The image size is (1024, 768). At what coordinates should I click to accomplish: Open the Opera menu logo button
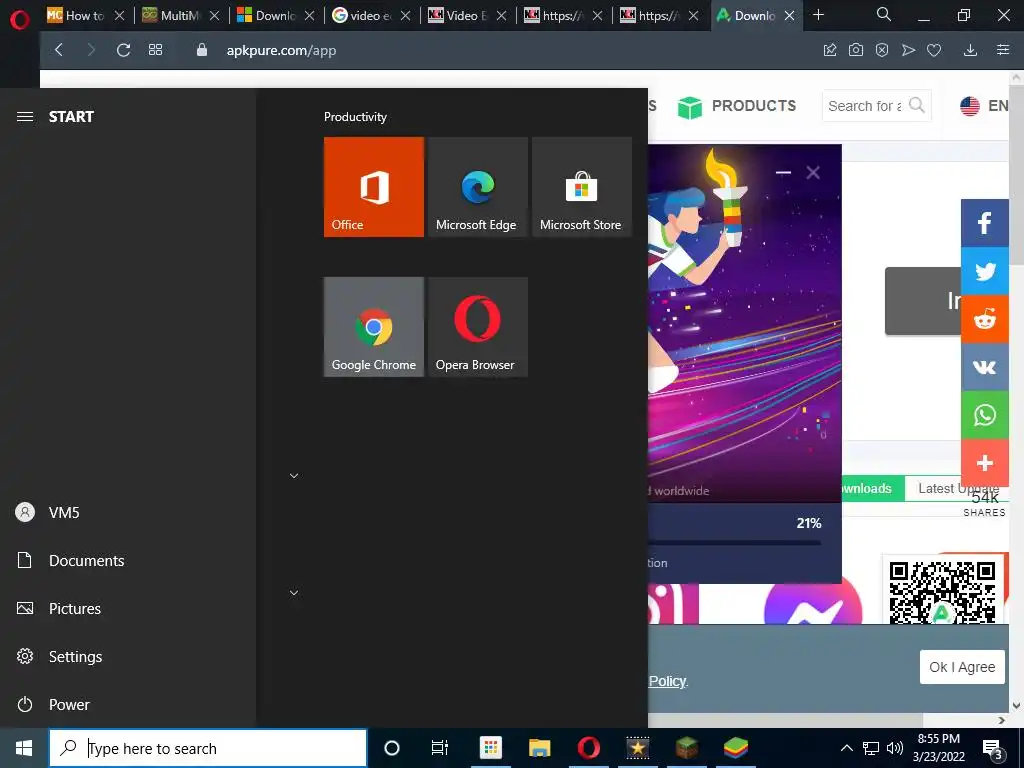20,20
